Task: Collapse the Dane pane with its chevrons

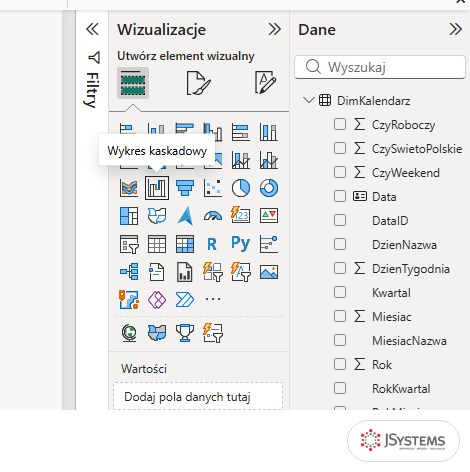Action: (x=456, y=29)
